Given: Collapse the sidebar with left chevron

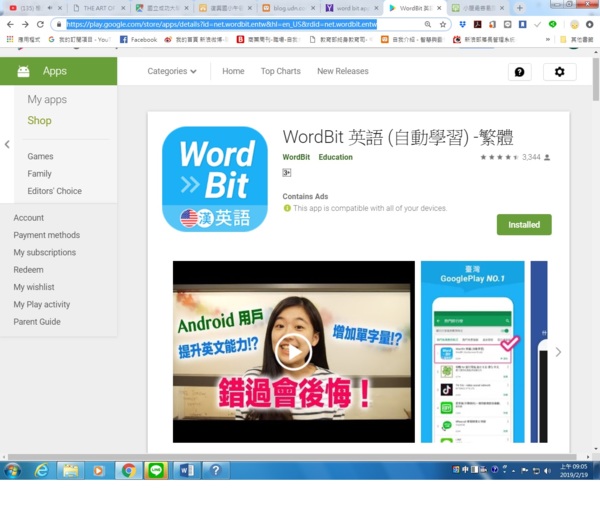Looking at the screenshot, I should pyautogui.click(x=7, y=144).
